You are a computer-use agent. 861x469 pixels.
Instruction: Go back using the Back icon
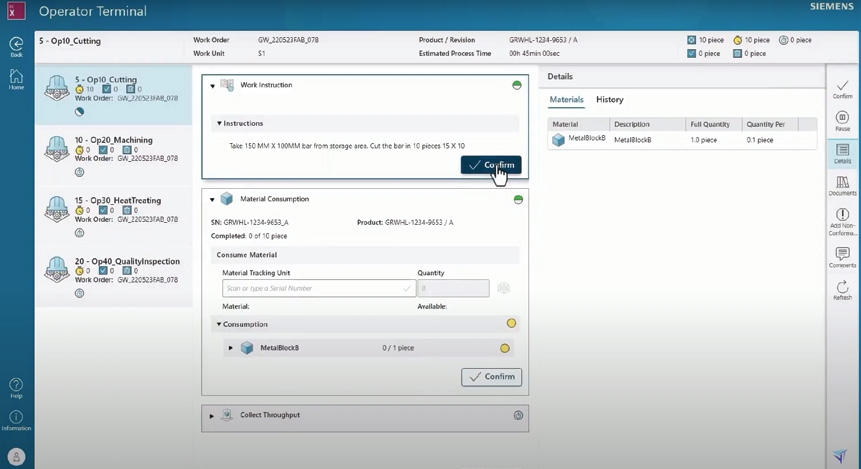pos(16,47)
